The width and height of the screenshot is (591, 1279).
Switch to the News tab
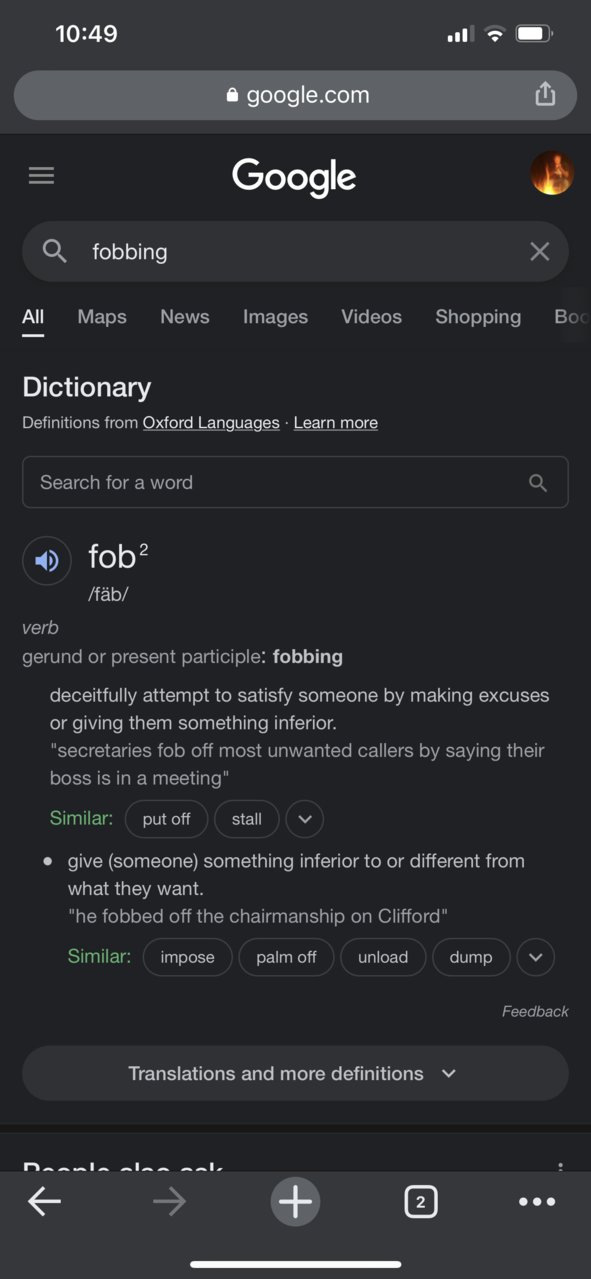(185, 317)
